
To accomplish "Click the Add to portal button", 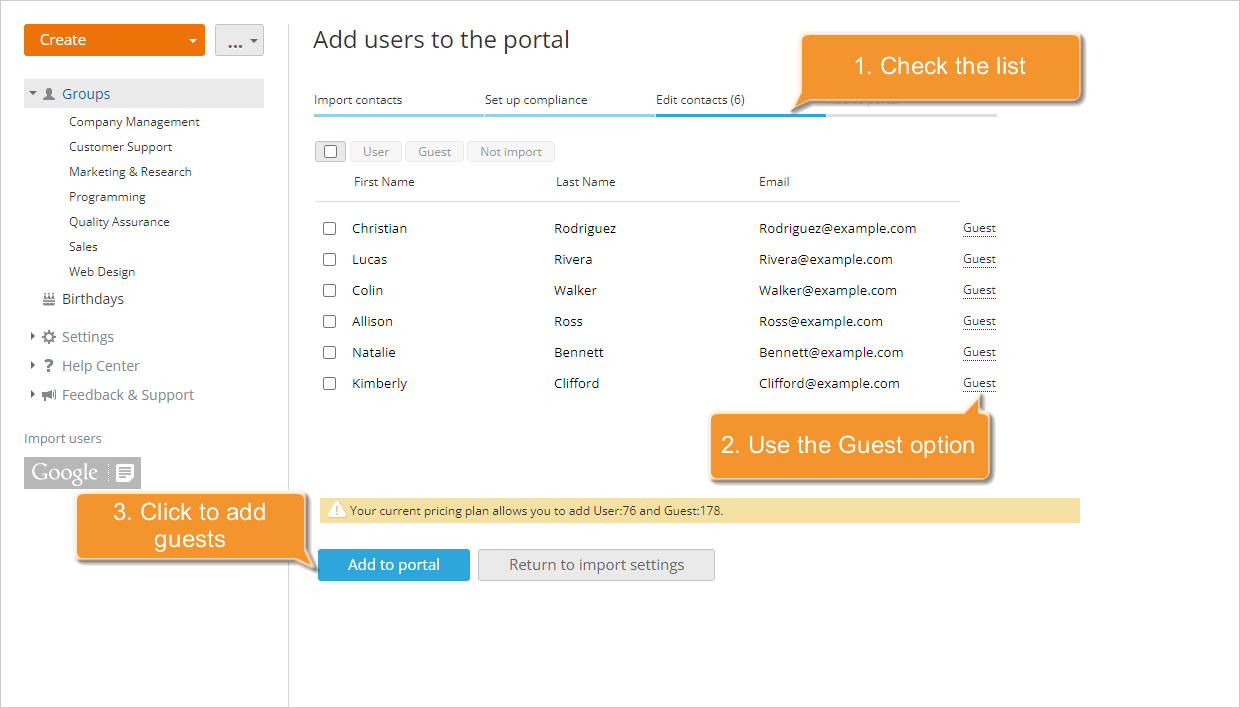I will pos(393,565).
